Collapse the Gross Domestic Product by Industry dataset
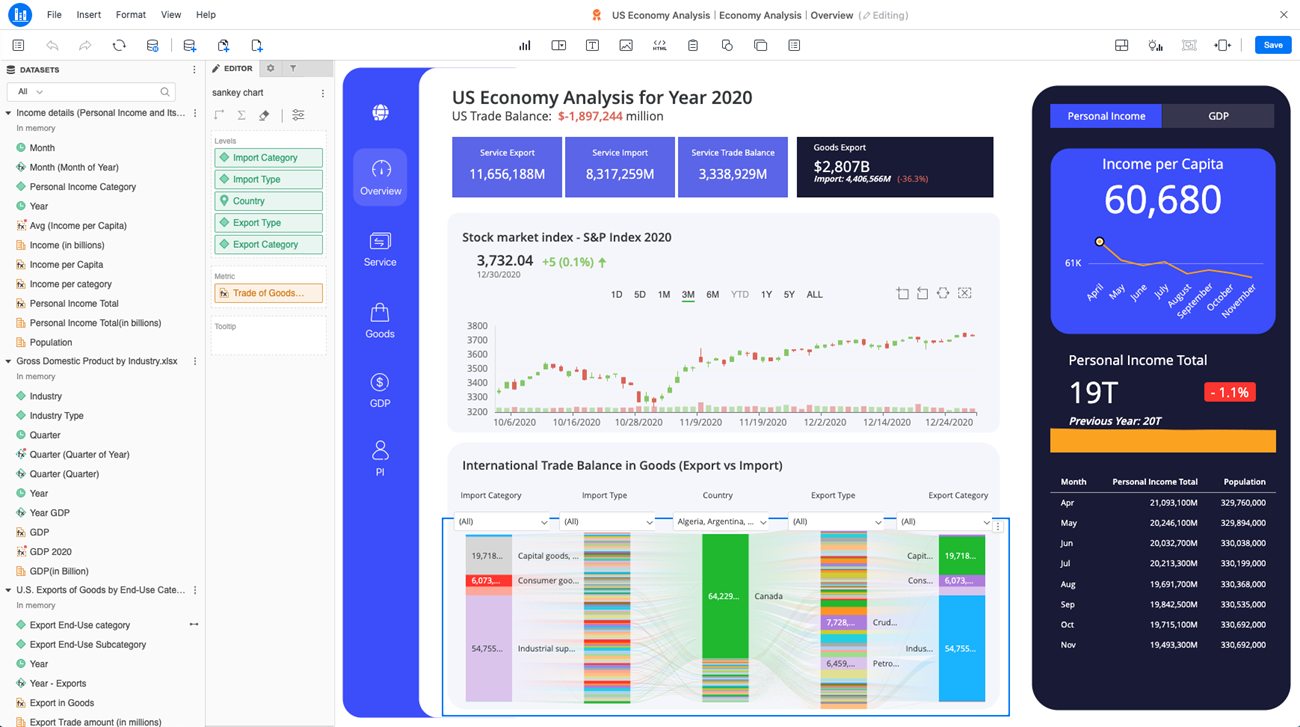Screen dimensions: 1300x727 [9, 361]
